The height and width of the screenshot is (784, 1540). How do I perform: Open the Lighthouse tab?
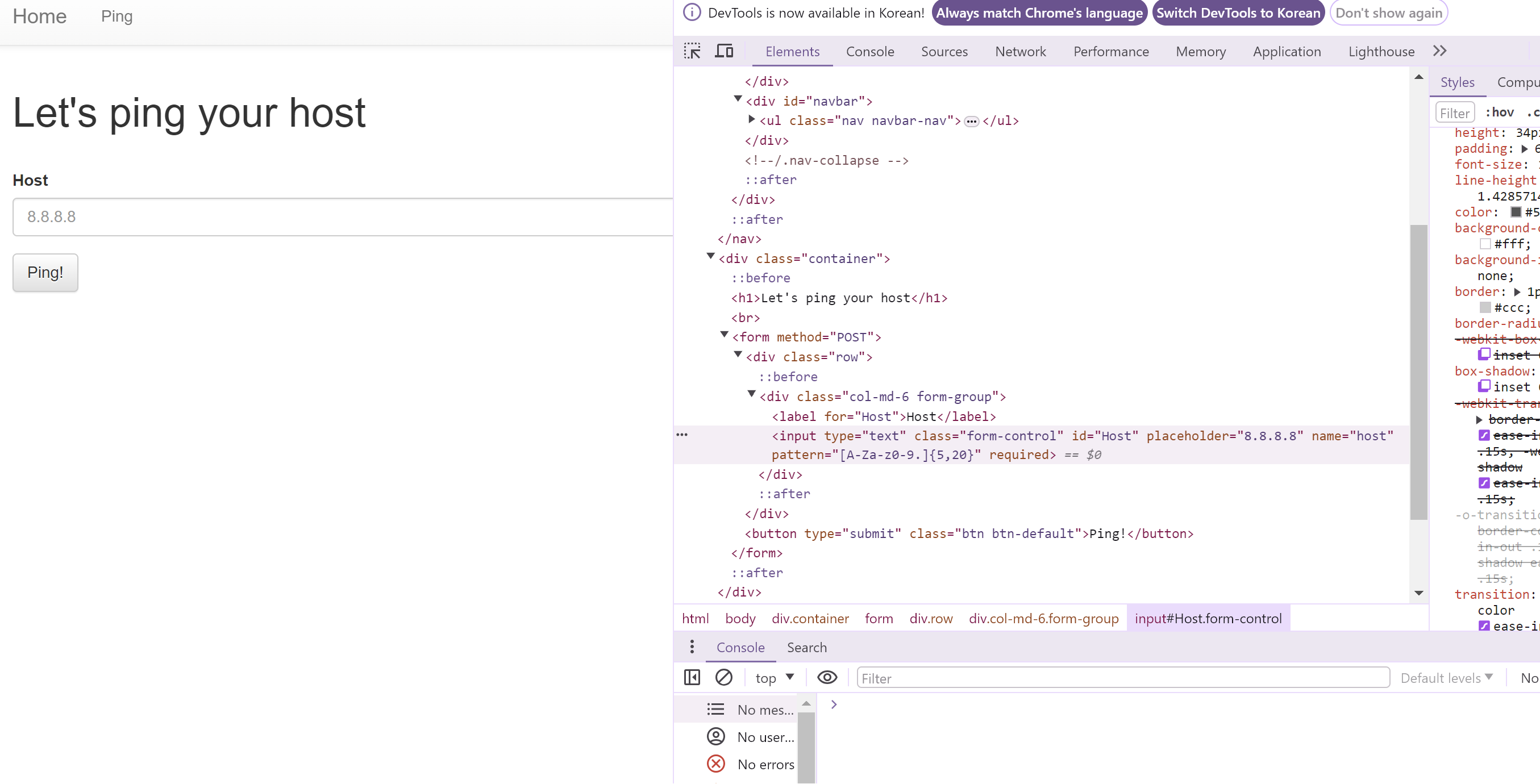click(1381, 51)
